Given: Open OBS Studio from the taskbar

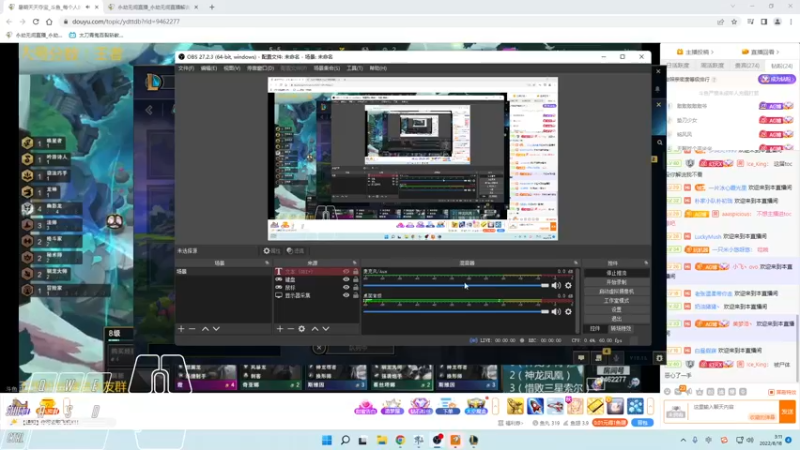Looking at the screenshot, I should (437, 440).
